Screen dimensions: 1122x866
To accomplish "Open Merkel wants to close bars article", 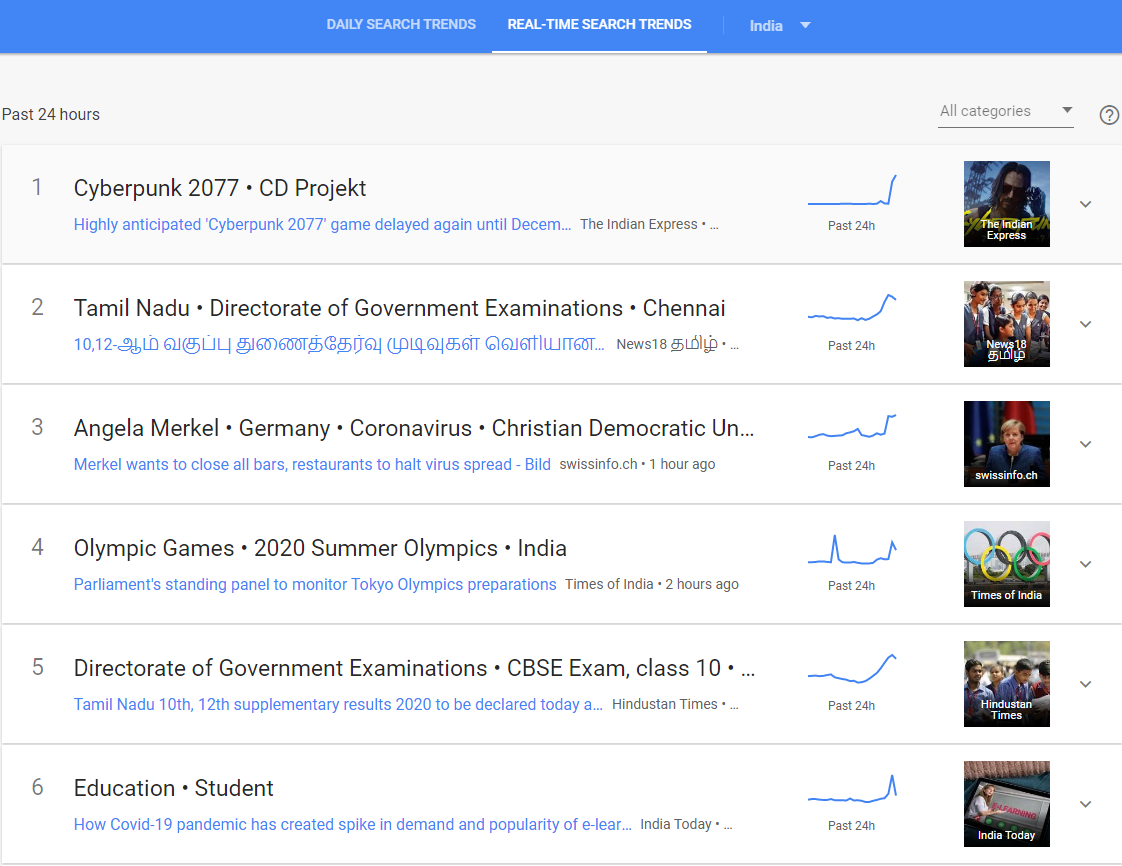I will [x=312, y=464].
